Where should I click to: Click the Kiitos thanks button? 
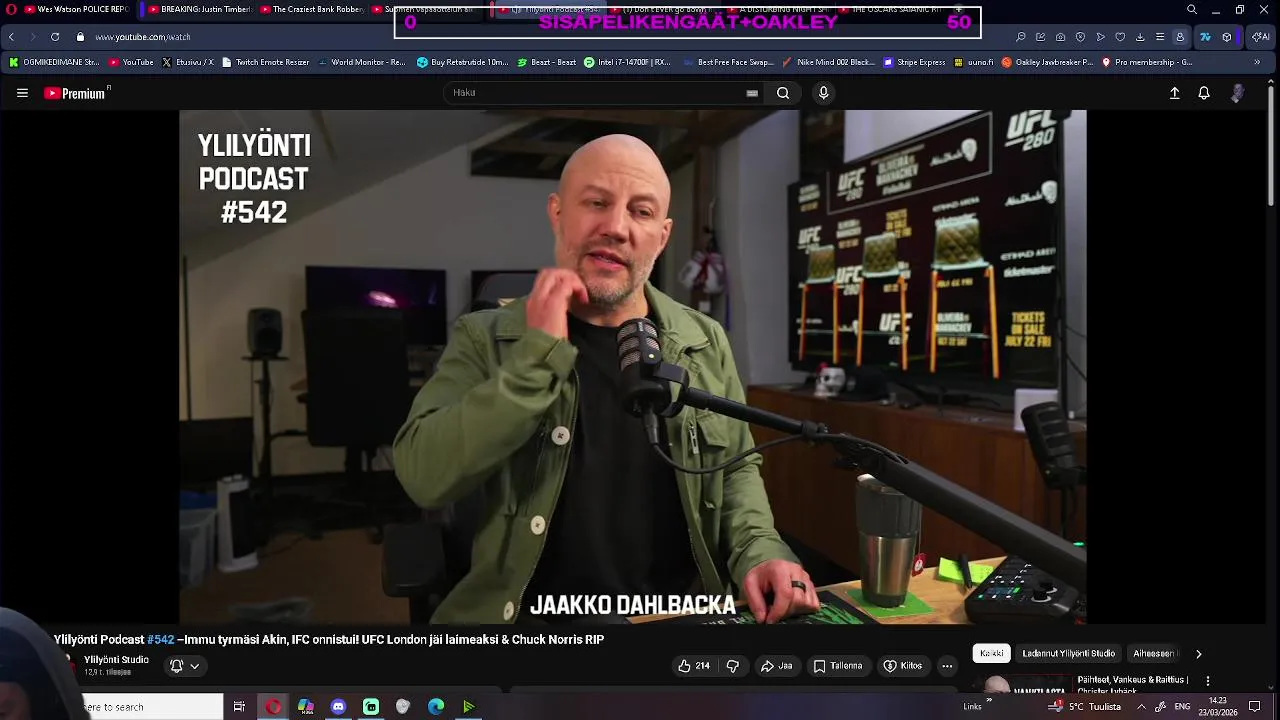click(902, 666)
